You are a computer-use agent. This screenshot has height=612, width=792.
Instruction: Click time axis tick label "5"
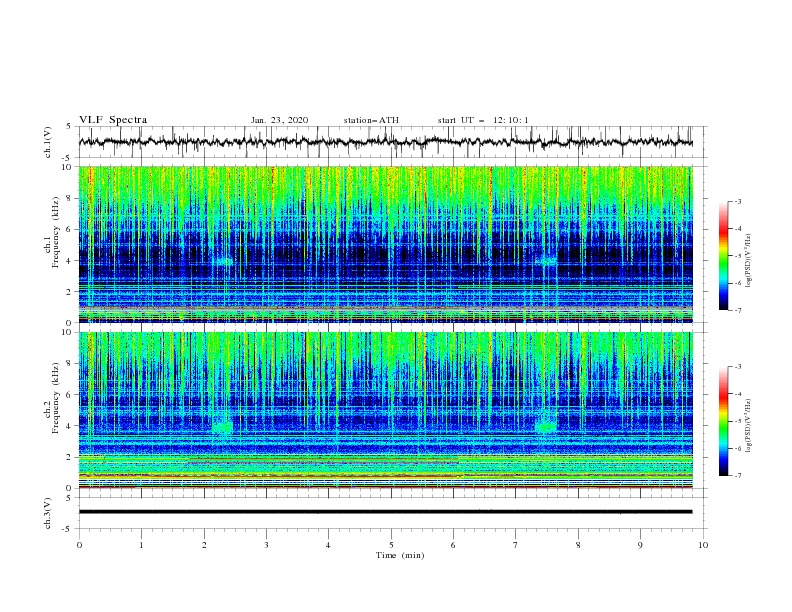391,545
